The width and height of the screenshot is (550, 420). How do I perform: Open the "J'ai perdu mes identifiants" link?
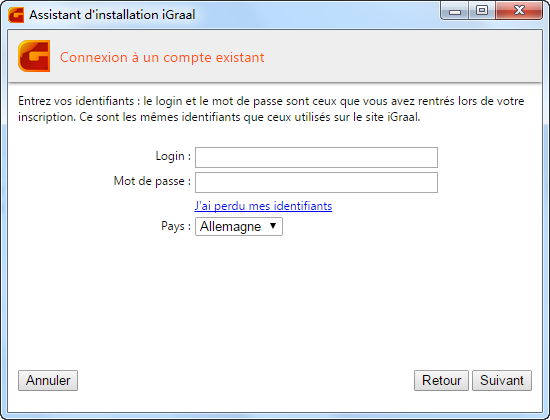263,206
